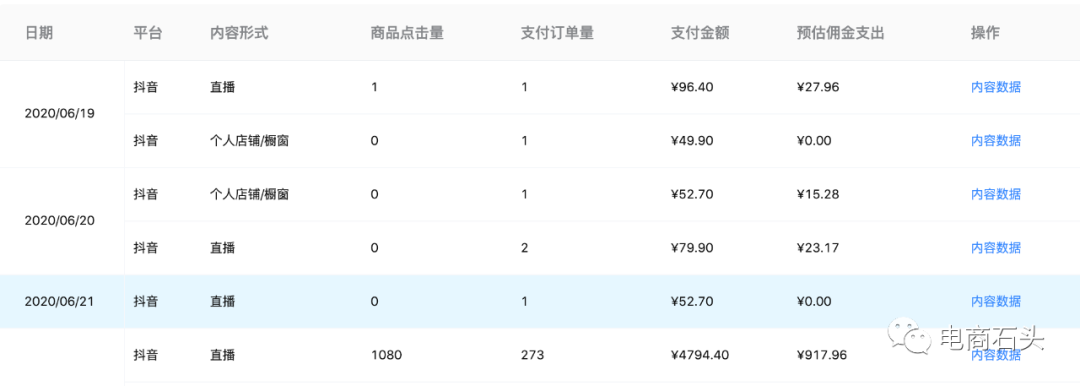
Task: Open 内容数据 link for ¥4794.40 row
Action: (x=996, y=355)
